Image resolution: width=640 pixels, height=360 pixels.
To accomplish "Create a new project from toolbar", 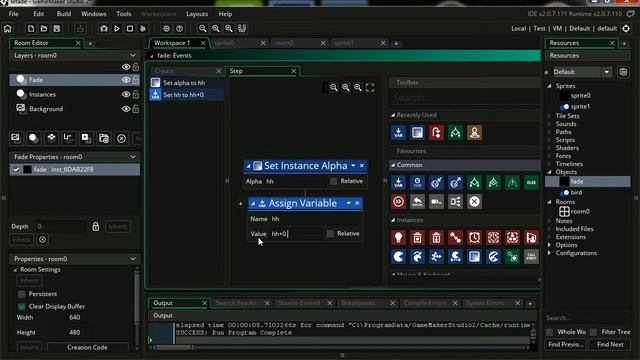I will pyautogui.click(x=31, y=29).
